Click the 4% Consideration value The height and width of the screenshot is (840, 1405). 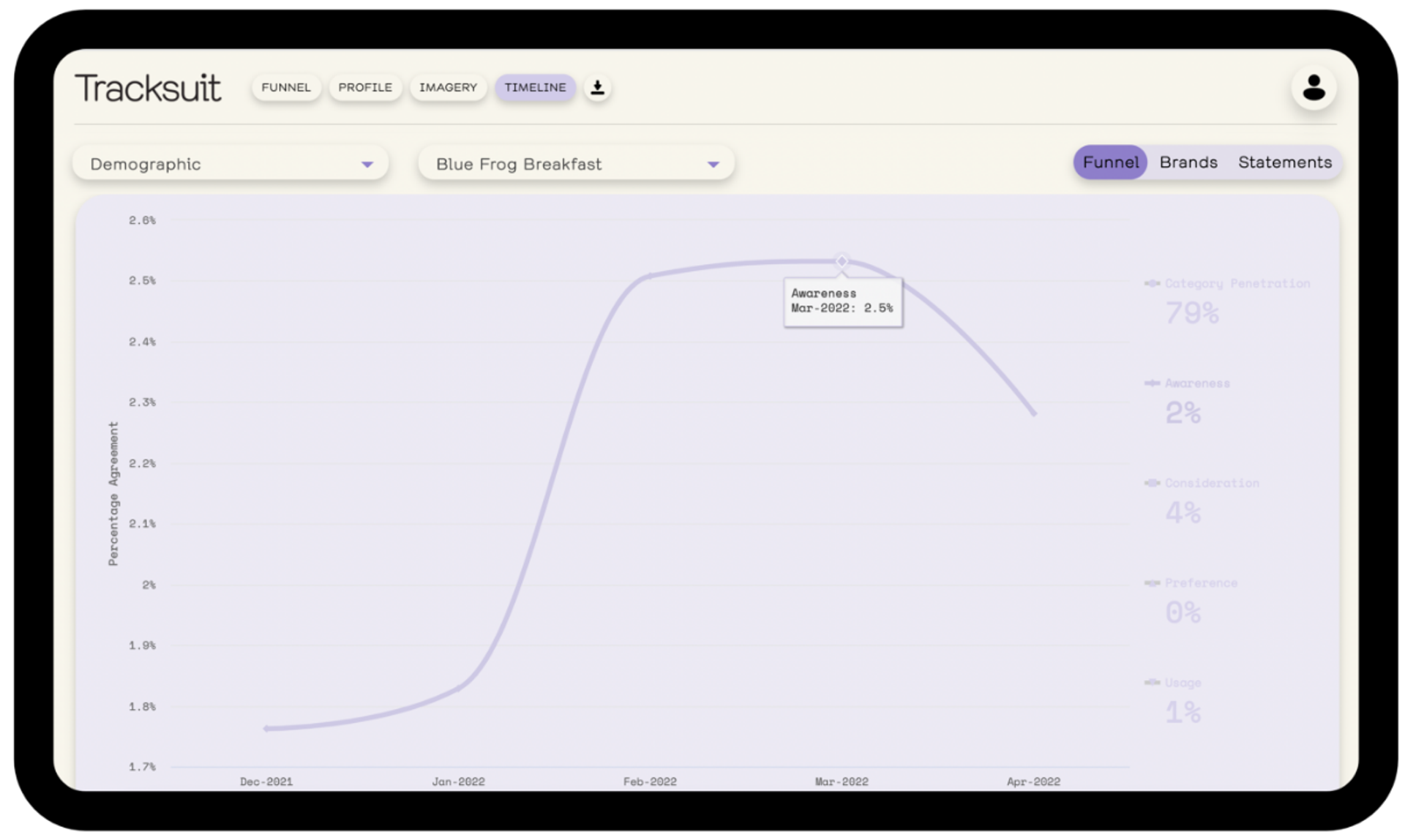[x=1183, y=513]
